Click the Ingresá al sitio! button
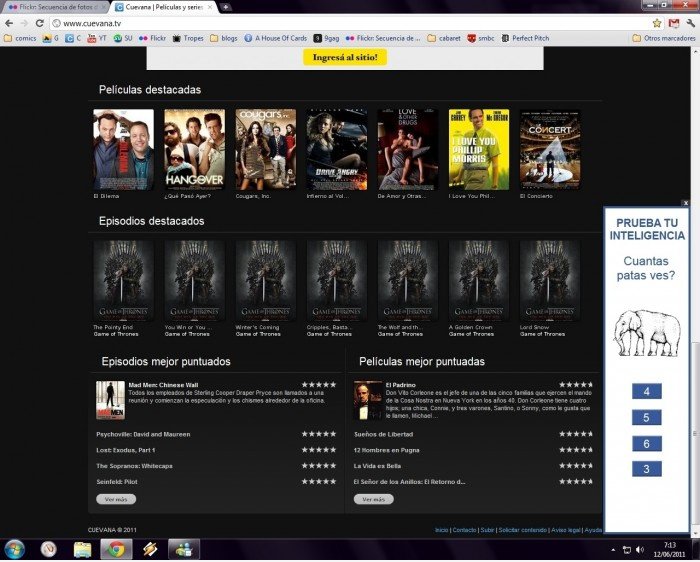This screenshot has height=562, width=700. point(345,57)
